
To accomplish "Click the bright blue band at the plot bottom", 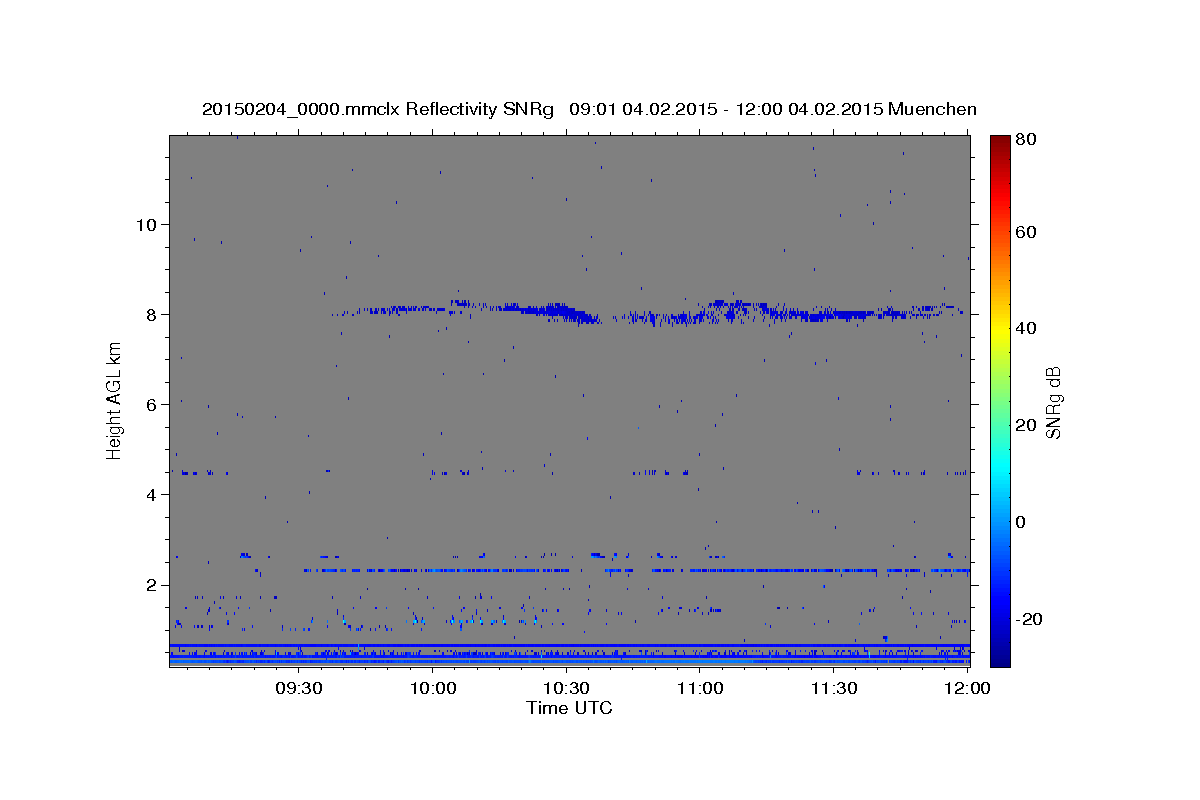I will click(569, 661).
